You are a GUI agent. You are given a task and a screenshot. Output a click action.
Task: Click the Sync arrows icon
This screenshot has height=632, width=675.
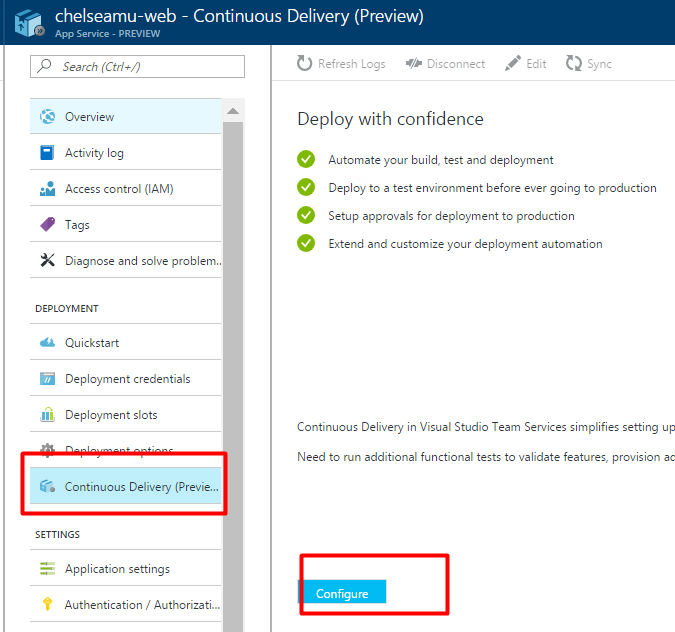(574, 63)
